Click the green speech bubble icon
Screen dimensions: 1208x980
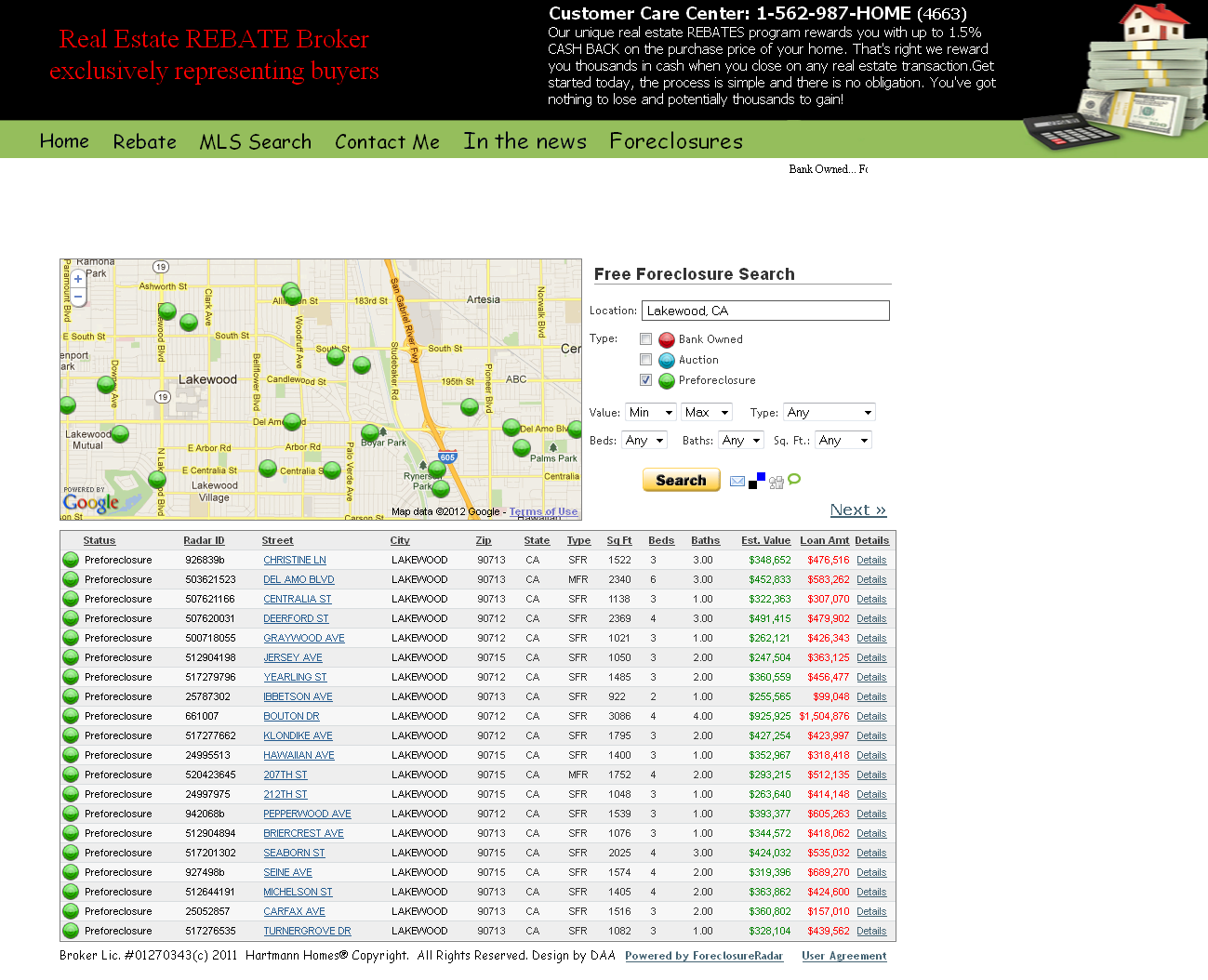coord(794,480)
